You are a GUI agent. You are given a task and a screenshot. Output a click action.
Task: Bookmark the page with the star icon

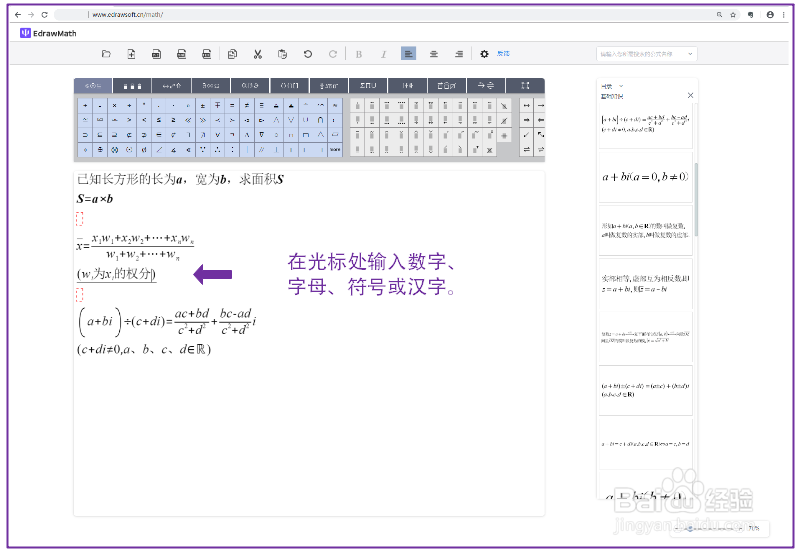(733, 15)
